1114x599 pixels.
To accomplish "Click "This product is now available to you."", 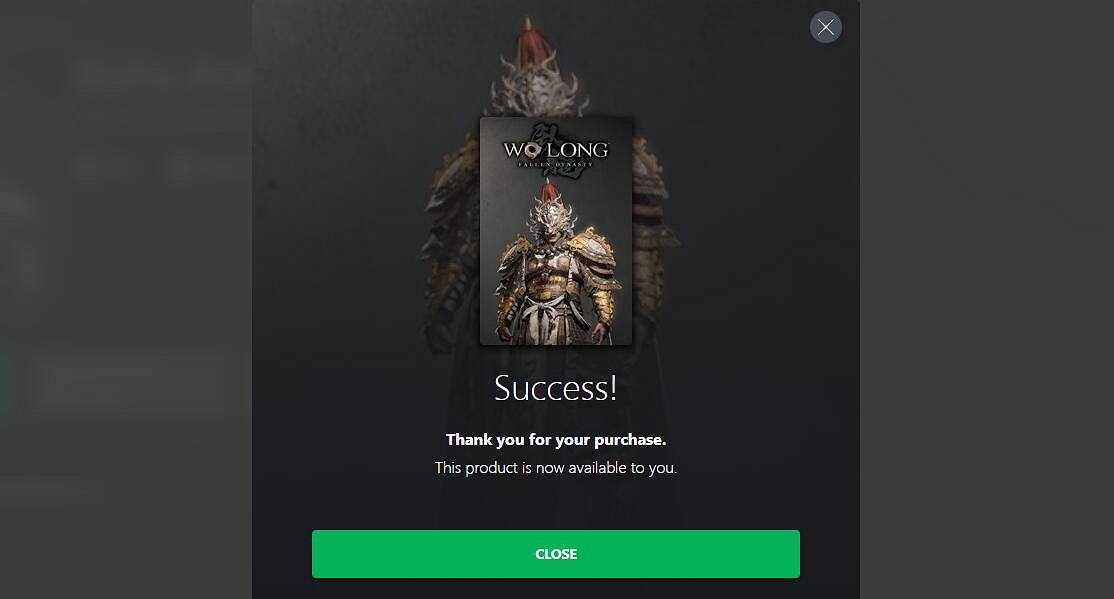I will [556, 468].
